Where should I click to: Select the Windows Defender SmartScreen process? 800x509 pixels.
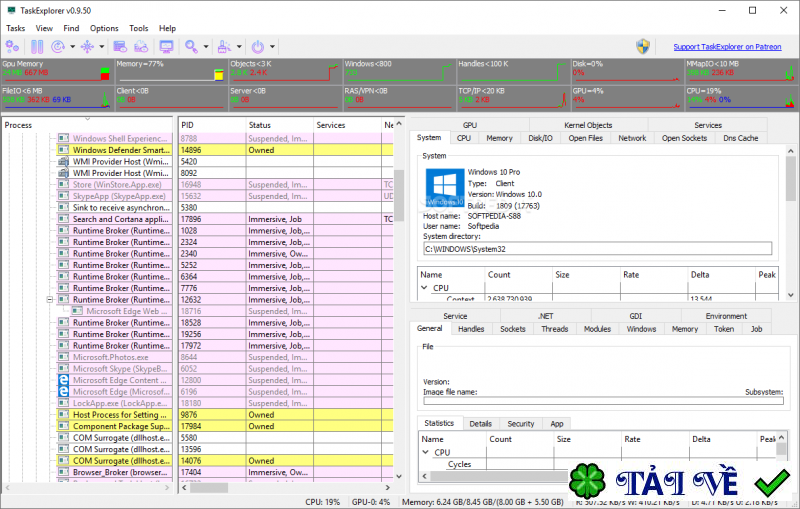coord(120,150)
